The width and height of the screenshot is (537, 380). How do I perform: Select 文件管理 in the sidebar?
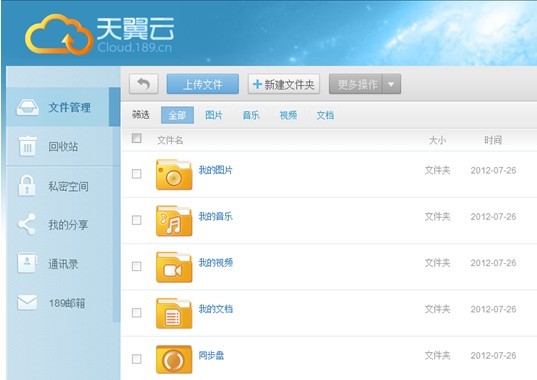63,107
